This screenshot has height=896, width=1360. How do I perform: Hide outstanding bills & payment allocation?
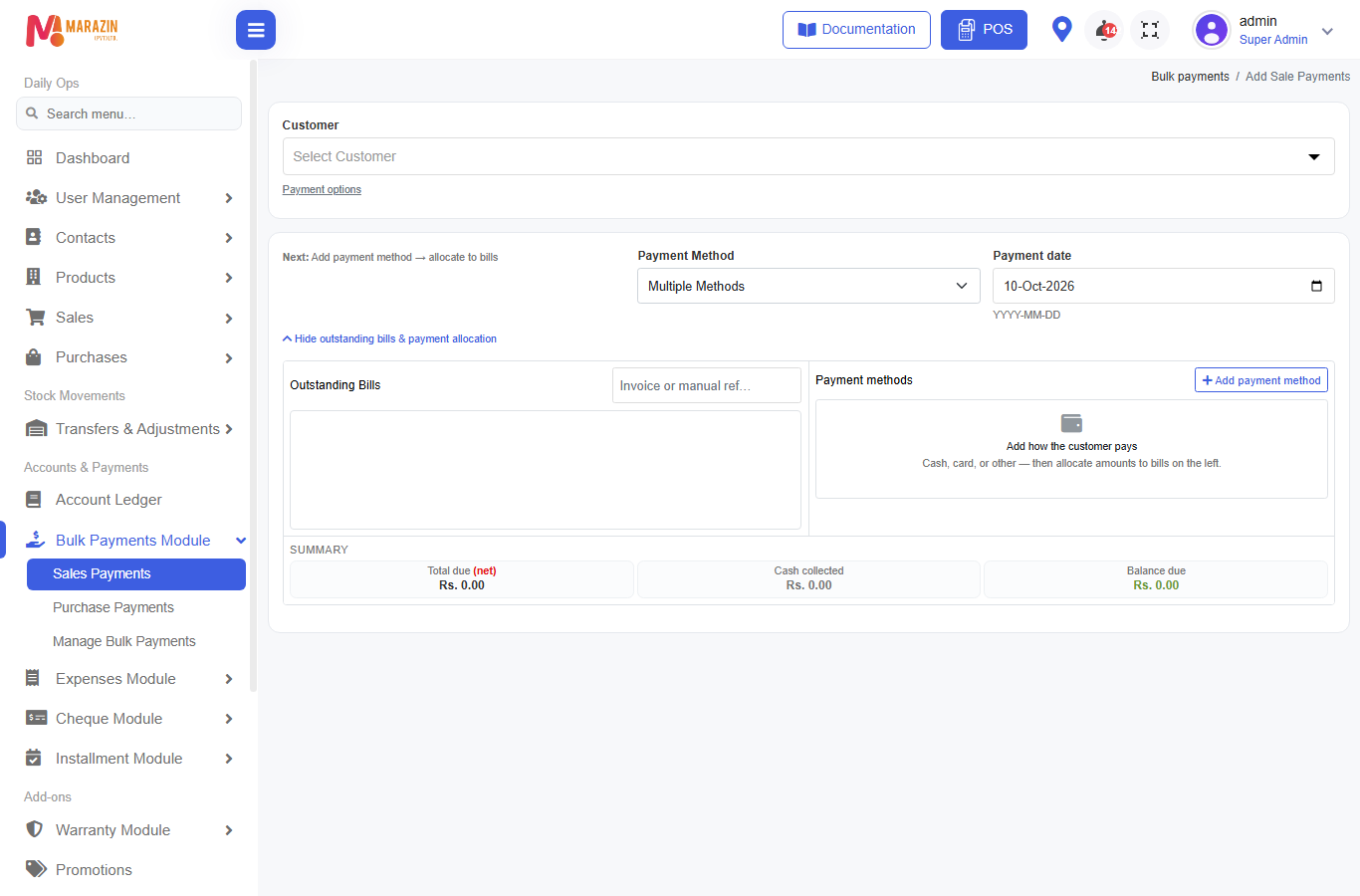click(x=389, y=338)
